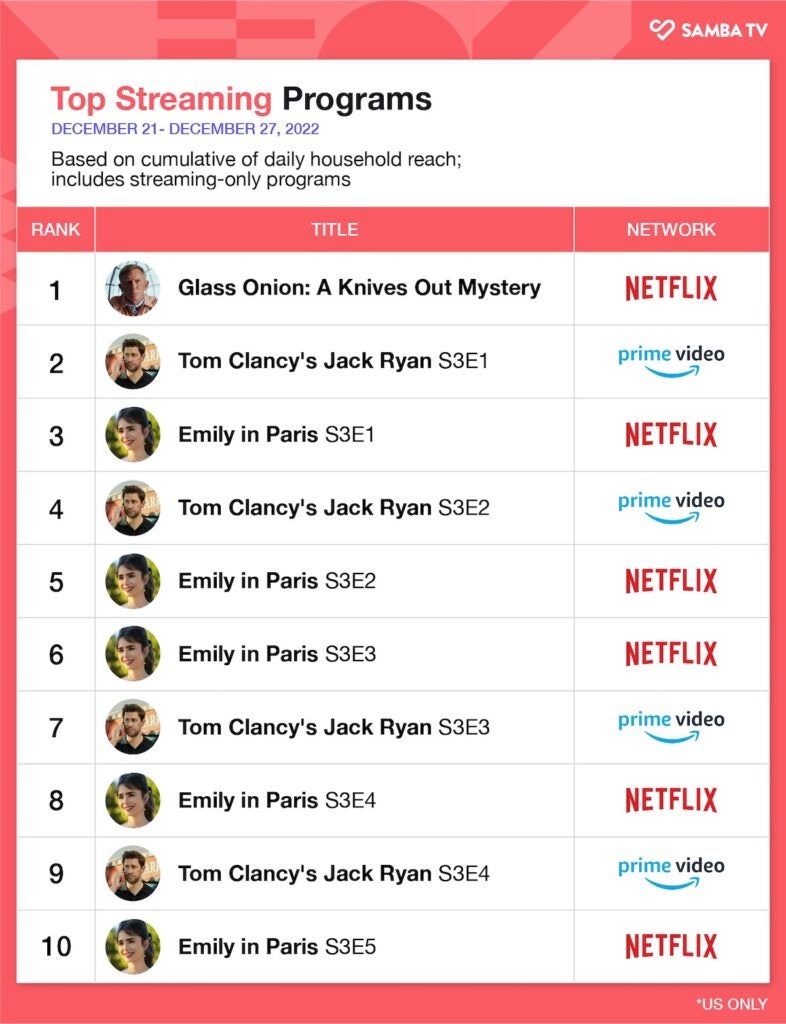Click the Prime Video logo in rank 2 row
This screenshot has height=1024, width=786.
click(x=671, y=361)
